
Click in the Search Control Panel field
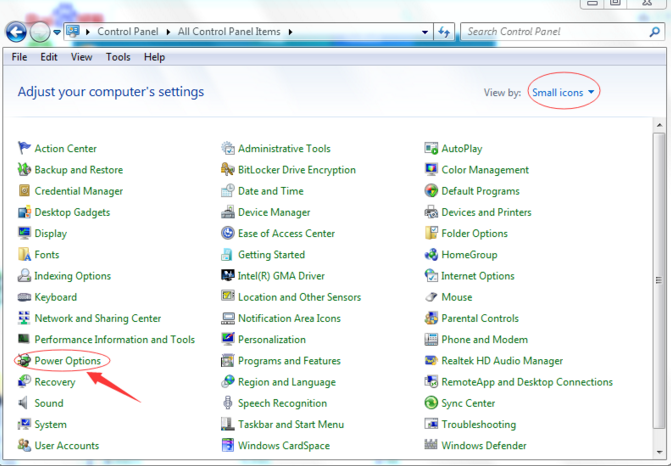[x=554, y=32]
